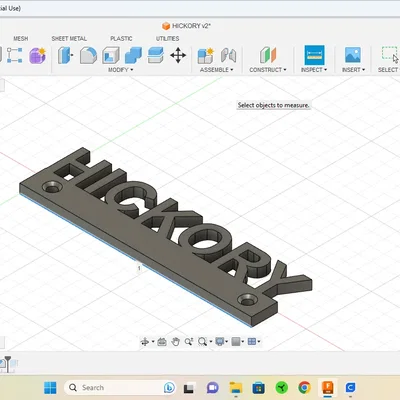Click the Joint tool icon
400x400 pixels.
point(229,55)
